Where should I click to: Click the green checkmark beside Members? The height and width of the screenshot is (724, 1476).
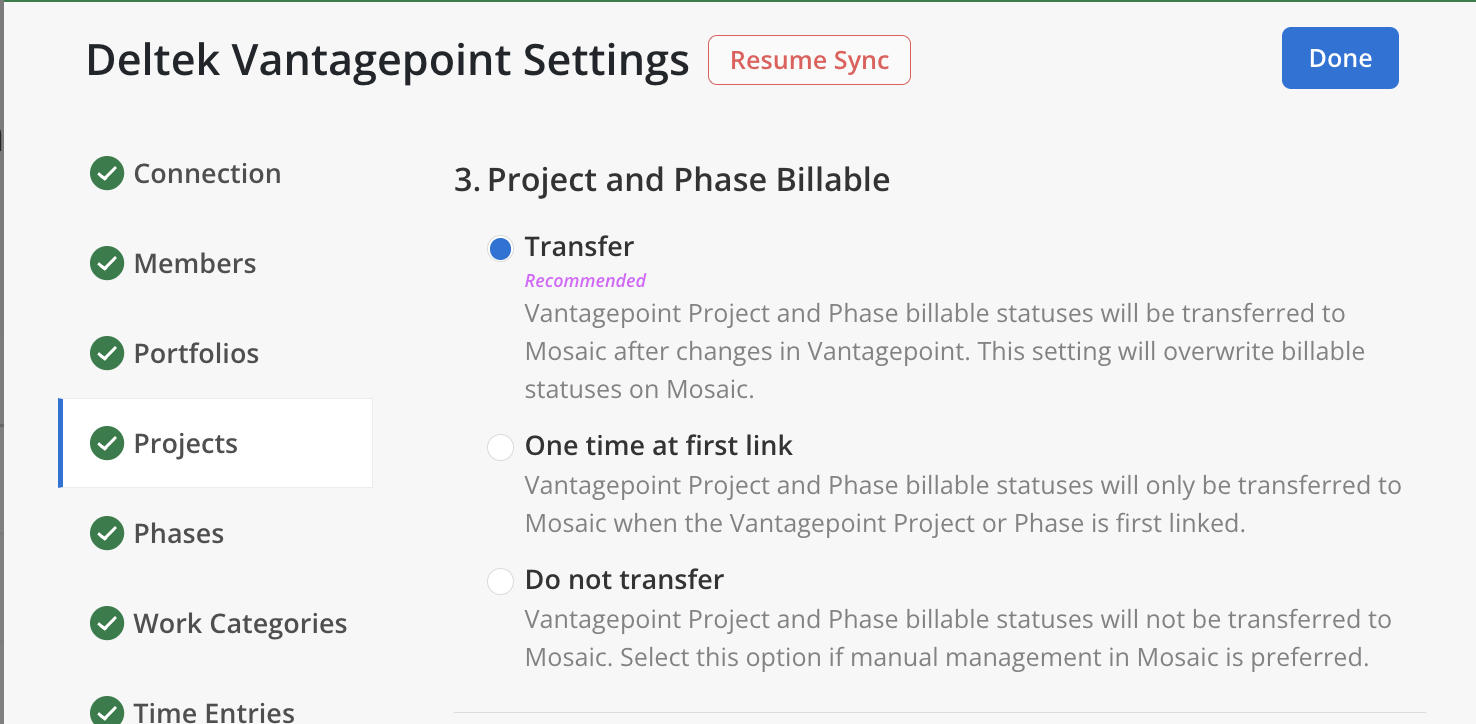tap(107, 264)
